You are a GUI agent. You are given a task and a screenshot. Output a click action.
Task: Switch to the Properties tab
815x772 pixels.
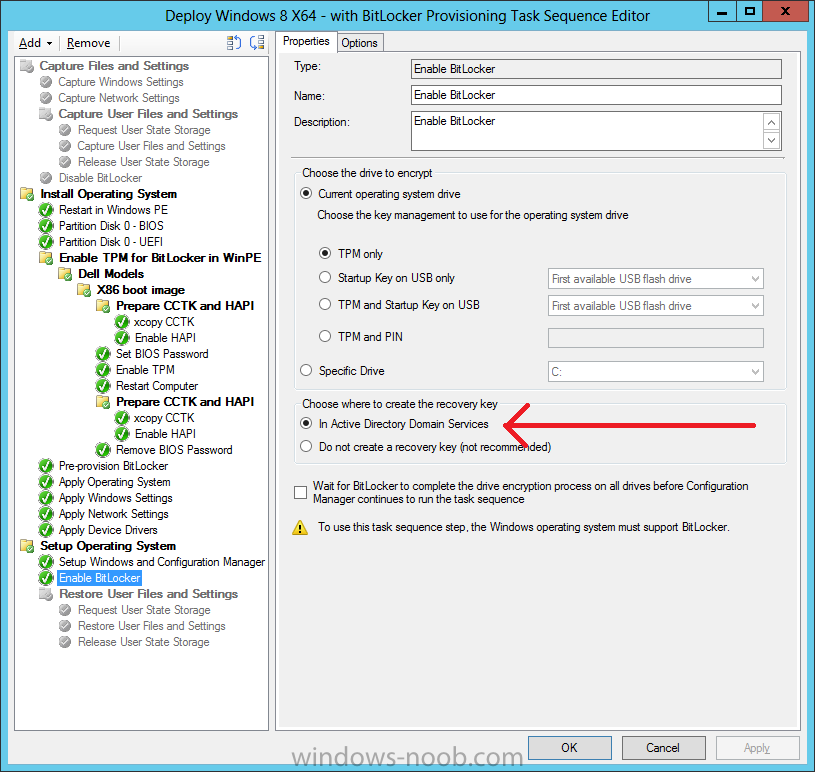(306, 41)
